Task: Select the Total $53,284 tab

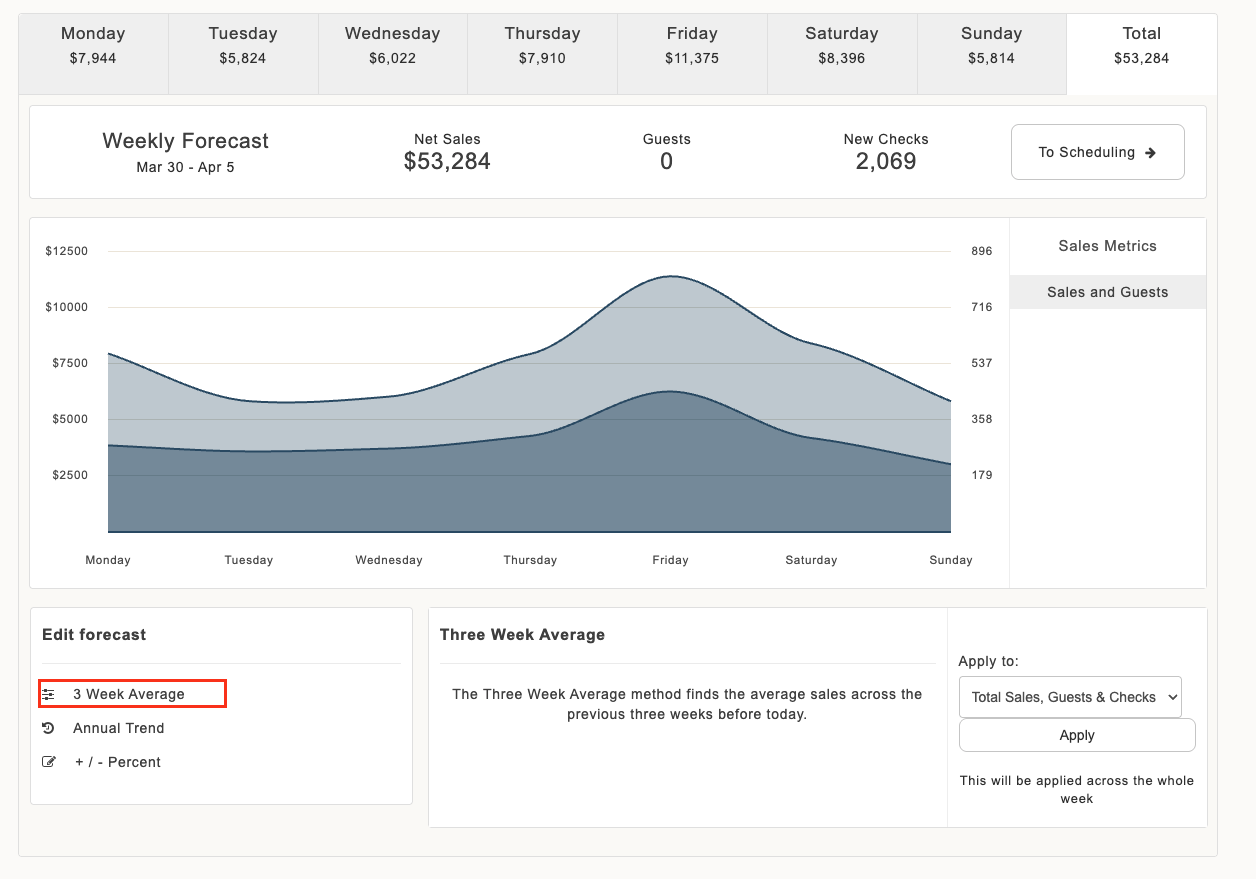Action: tap(1142, 46)
